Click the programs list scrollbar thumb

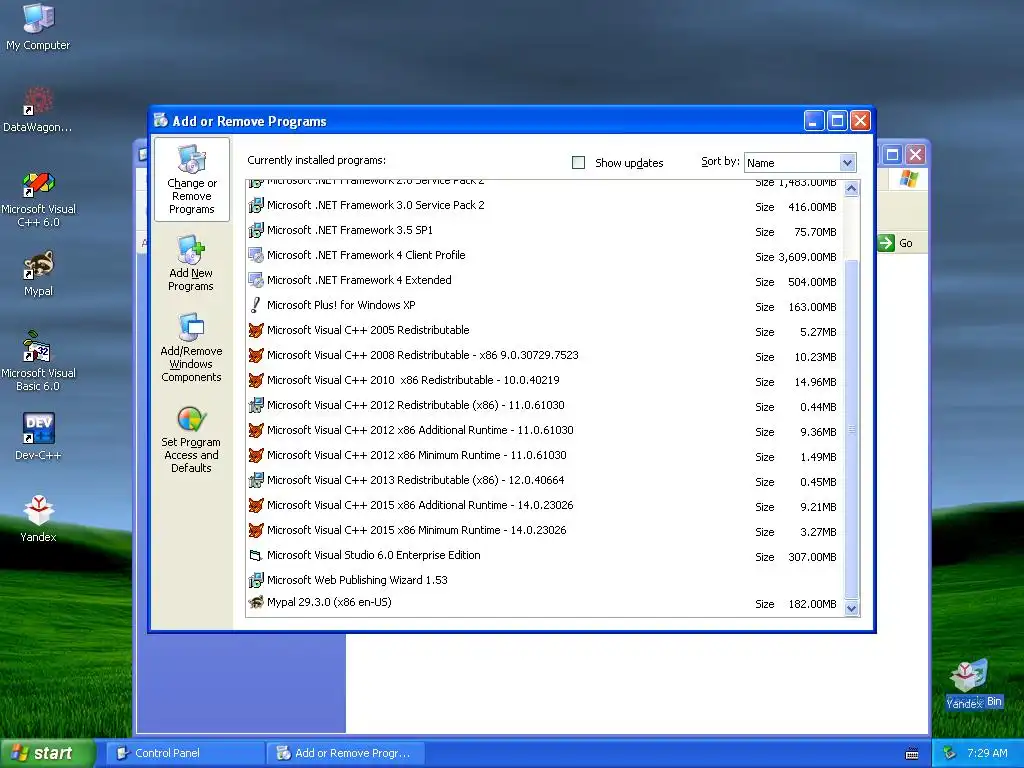coord(851,428)
